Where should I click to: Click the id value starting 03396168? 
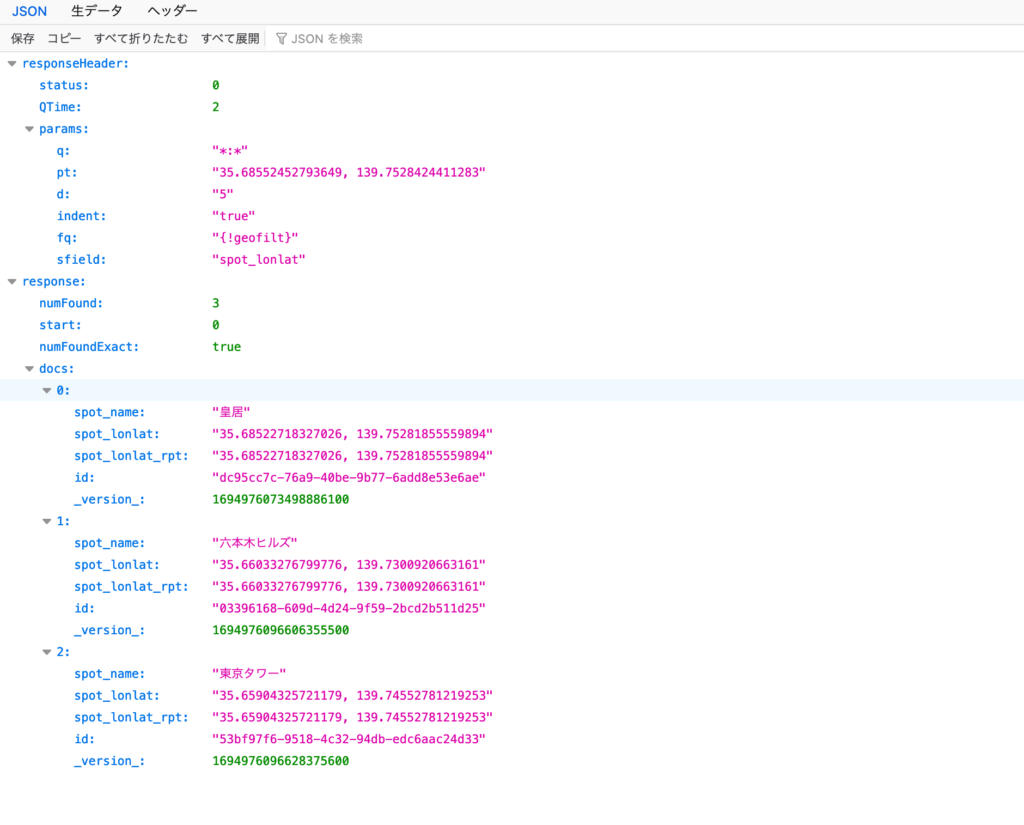[349, 608]
